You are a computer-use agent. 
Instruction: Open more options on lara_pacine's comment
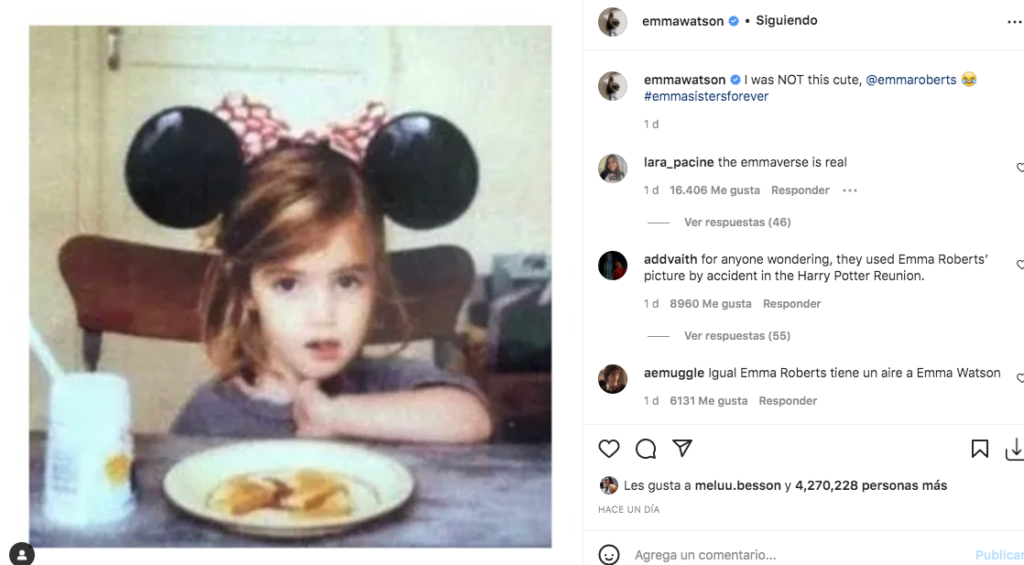tap(850, 190)
